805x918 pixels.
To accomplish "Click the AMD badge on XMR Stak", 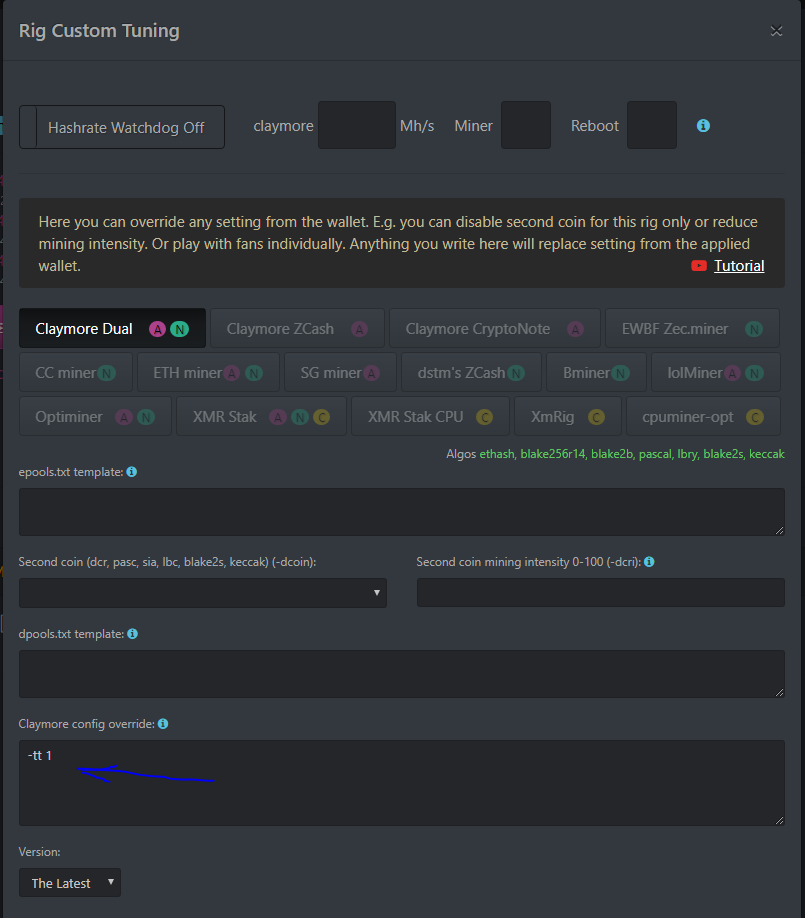I will 278,417.
